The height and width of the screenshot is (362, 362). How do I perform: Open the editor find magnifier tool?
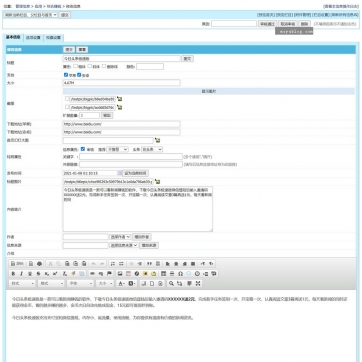pyautogui.click(x=171, y=283)
